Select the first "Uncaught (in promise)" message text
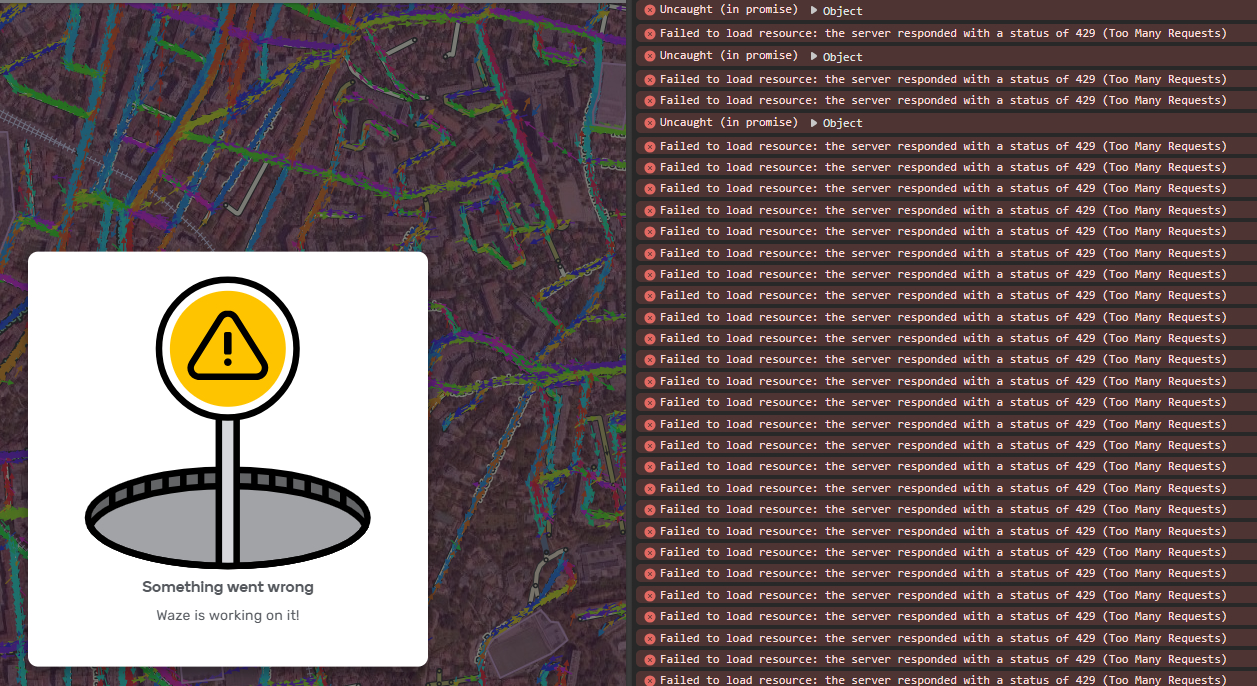 (x=728, y=10)
